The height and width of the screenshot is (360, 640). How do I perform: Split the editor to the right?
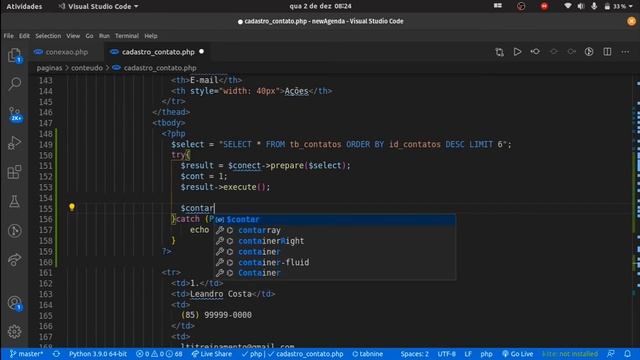[x=607, y=52]
